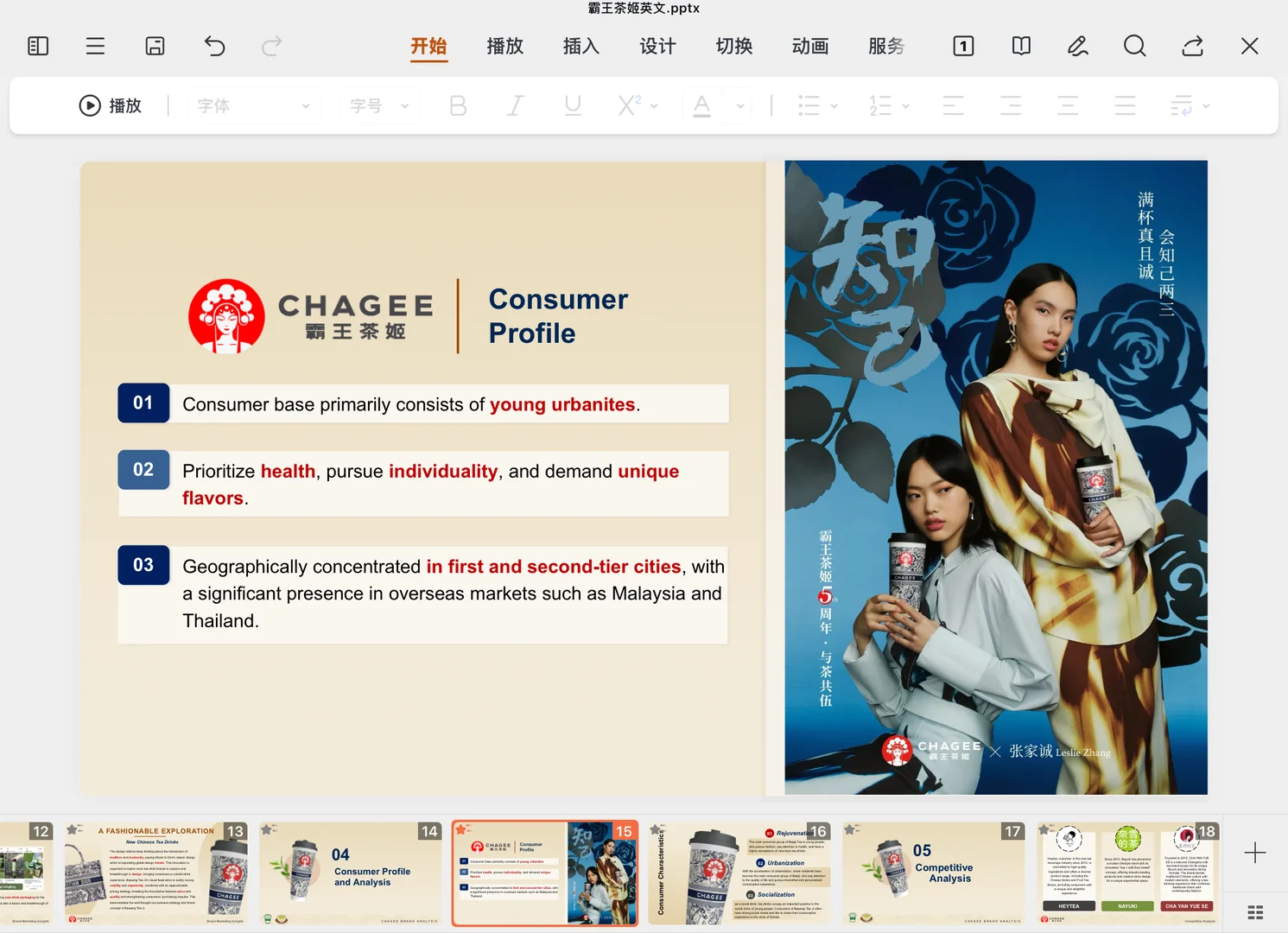Image resolution: width=1288 pixels, height=933 pixels.
Task: Apply superscript formatting
Action: coord(630,105)
